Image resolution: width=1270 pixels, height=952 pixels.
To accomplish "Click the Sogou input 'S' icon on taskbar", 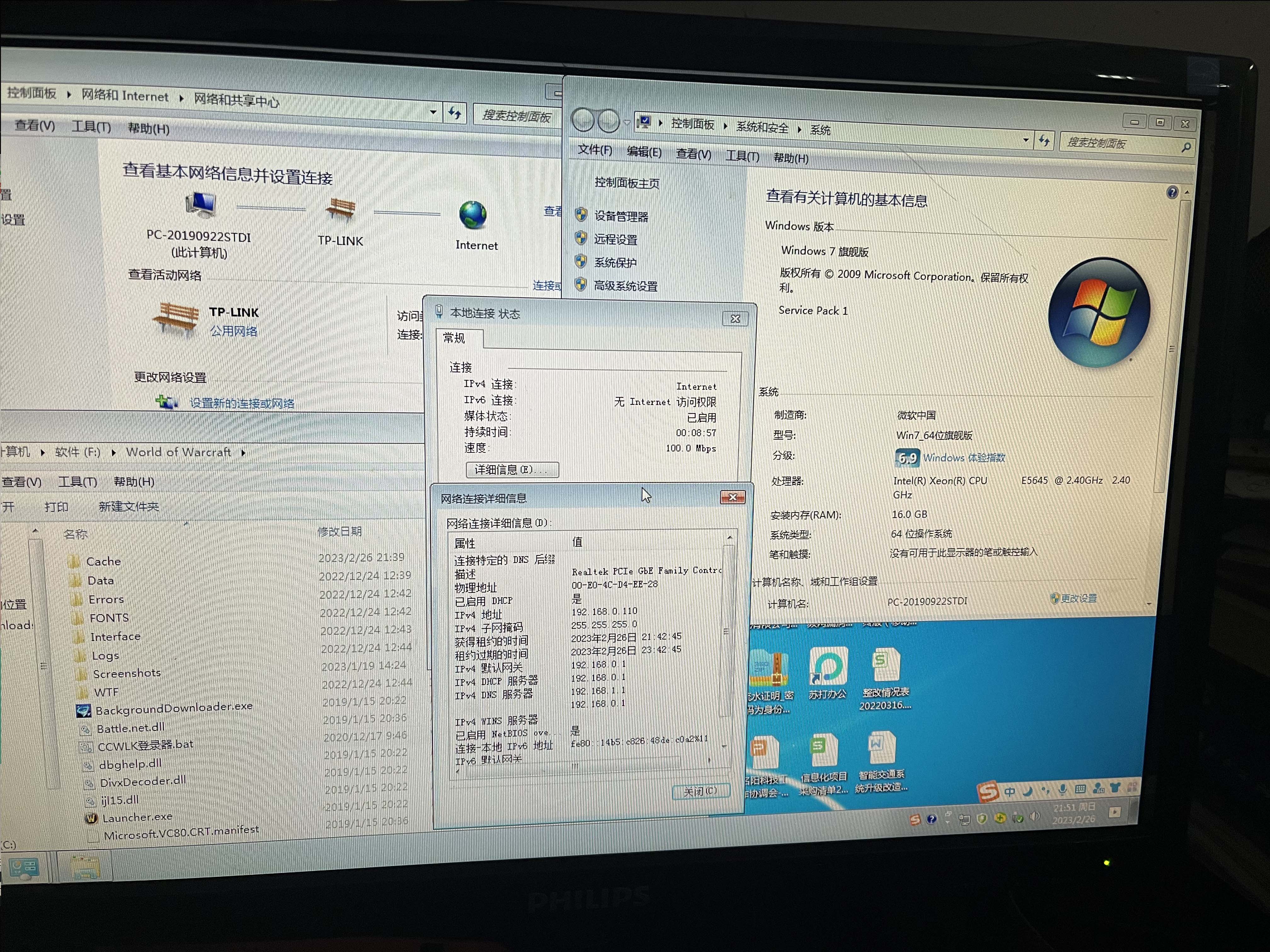I will coord(987,792).
